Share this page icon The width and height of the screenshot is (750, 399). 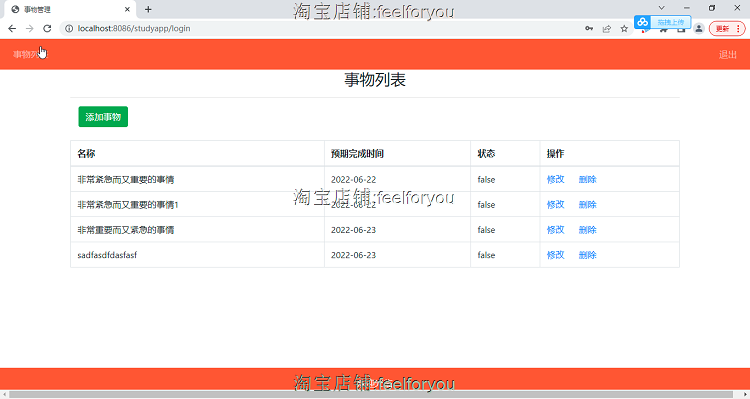point(607,29)
